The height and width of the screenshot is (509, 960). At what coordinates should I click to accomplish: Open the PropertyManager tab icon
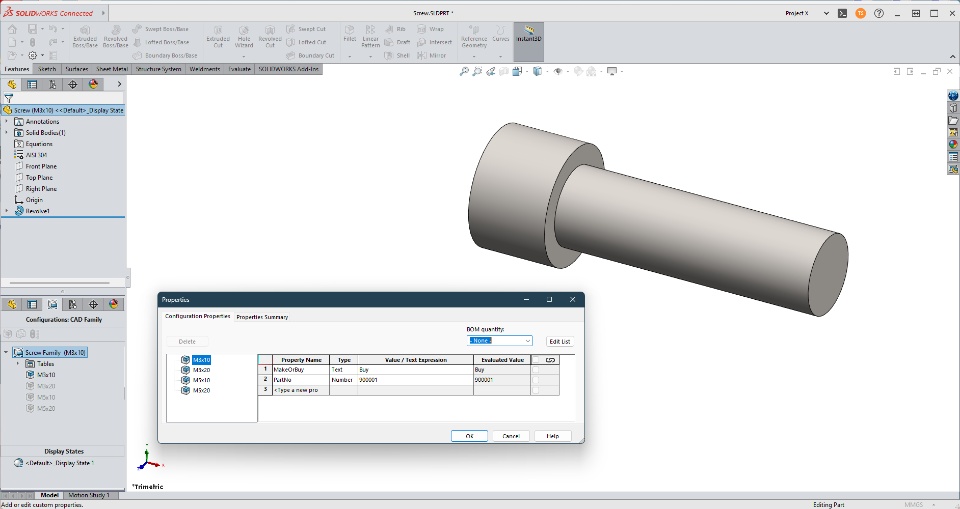(x=32, y=85)
